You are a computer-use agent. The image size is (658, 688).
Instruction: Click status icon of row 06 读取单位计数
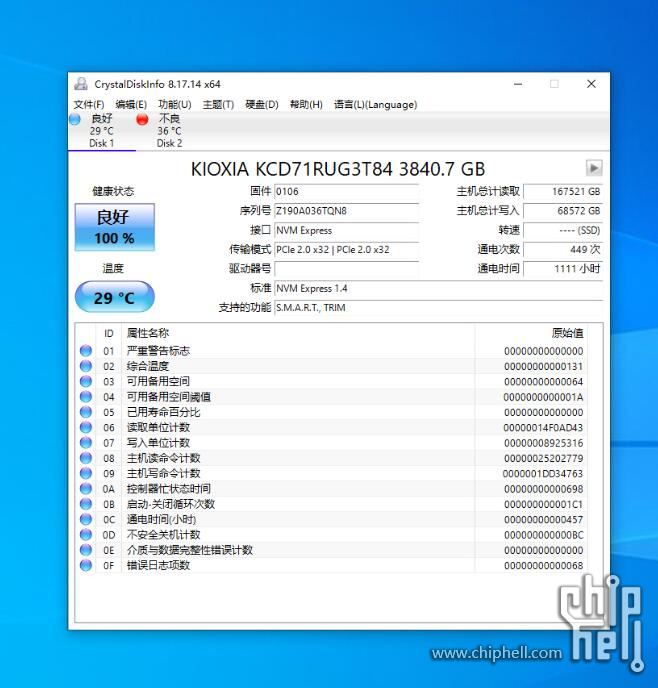coord(86,427)
